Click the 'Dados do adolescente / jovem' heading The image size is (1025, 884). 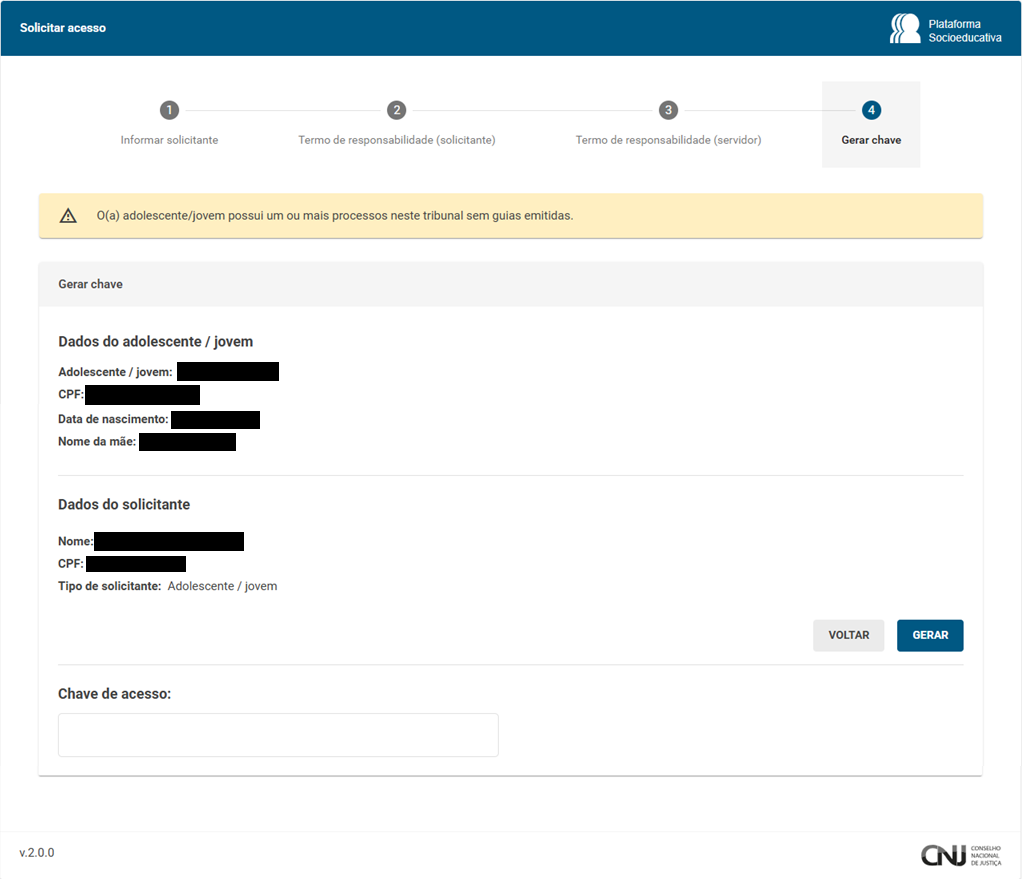155,342
